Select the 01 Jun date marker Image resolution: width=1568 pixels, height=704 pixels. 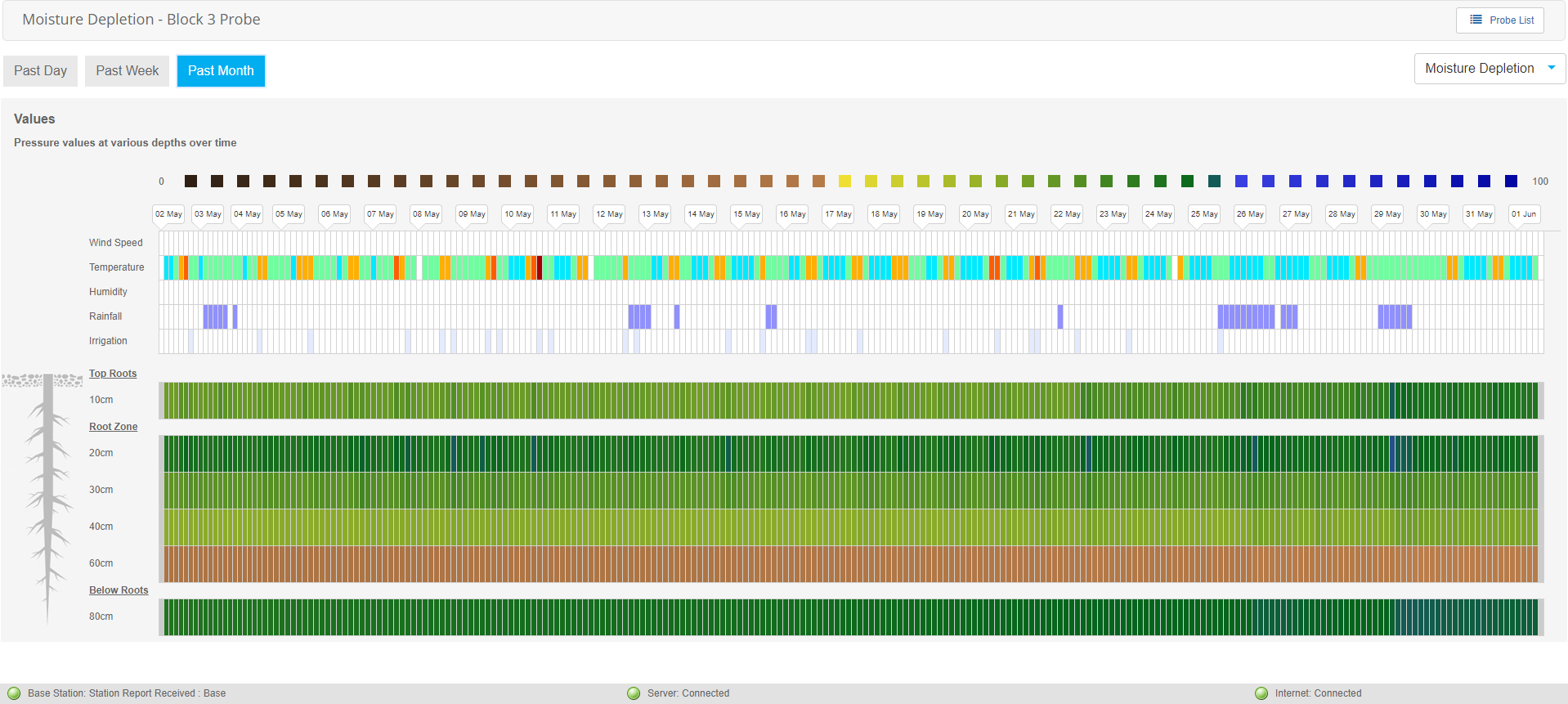click(1523, 214)
